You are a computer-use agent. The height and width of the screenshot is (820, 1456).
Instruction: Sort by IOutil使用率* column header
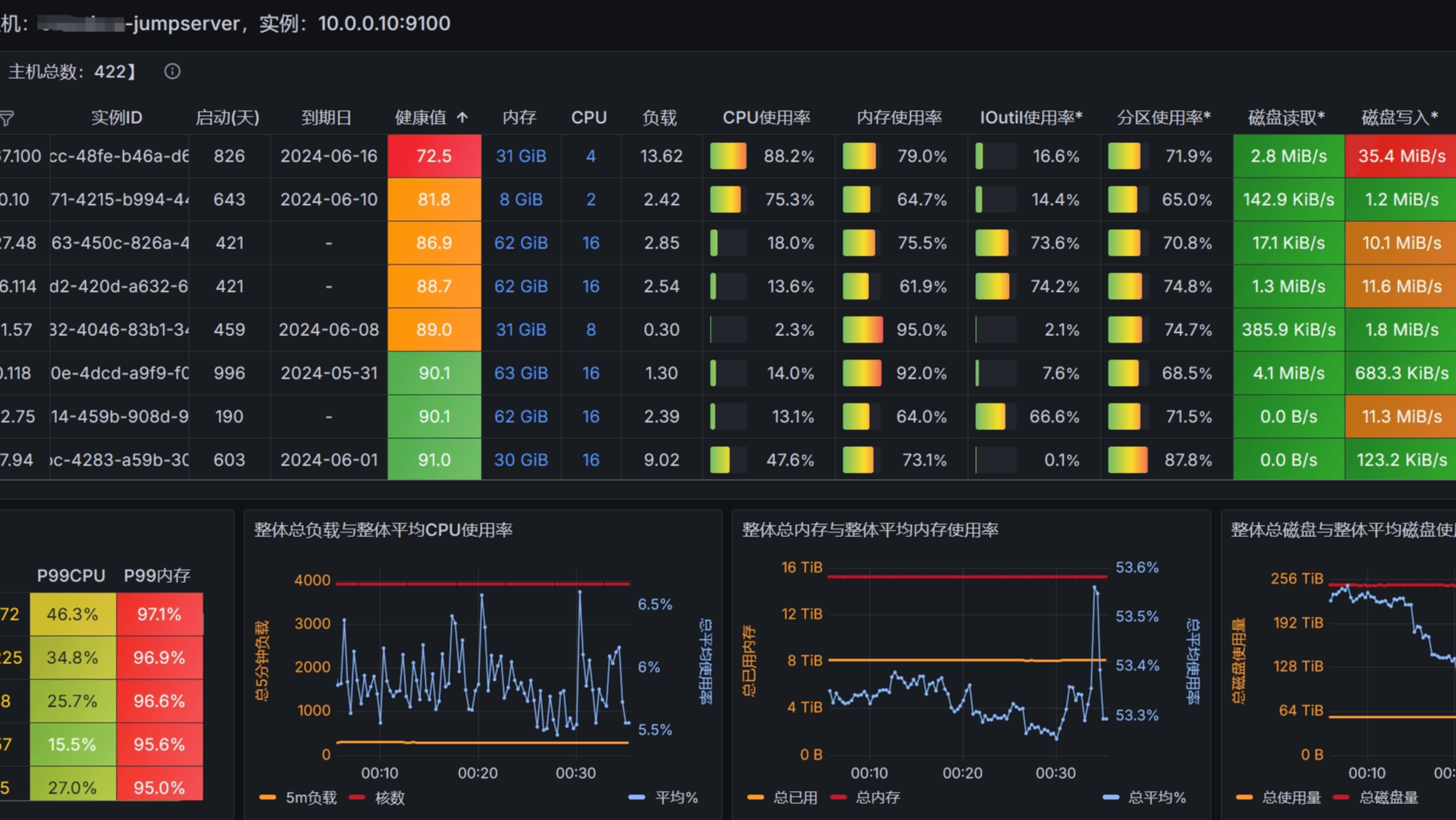1031,117
